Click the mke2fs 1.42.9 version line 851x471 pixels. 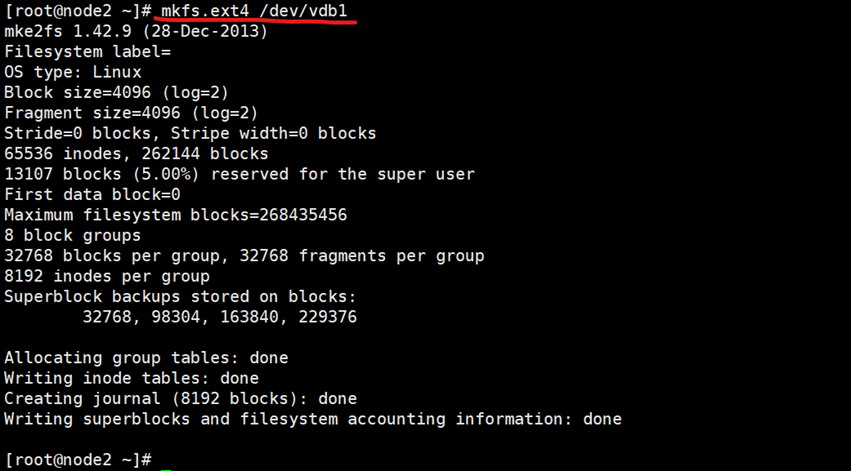pos(135,31)
